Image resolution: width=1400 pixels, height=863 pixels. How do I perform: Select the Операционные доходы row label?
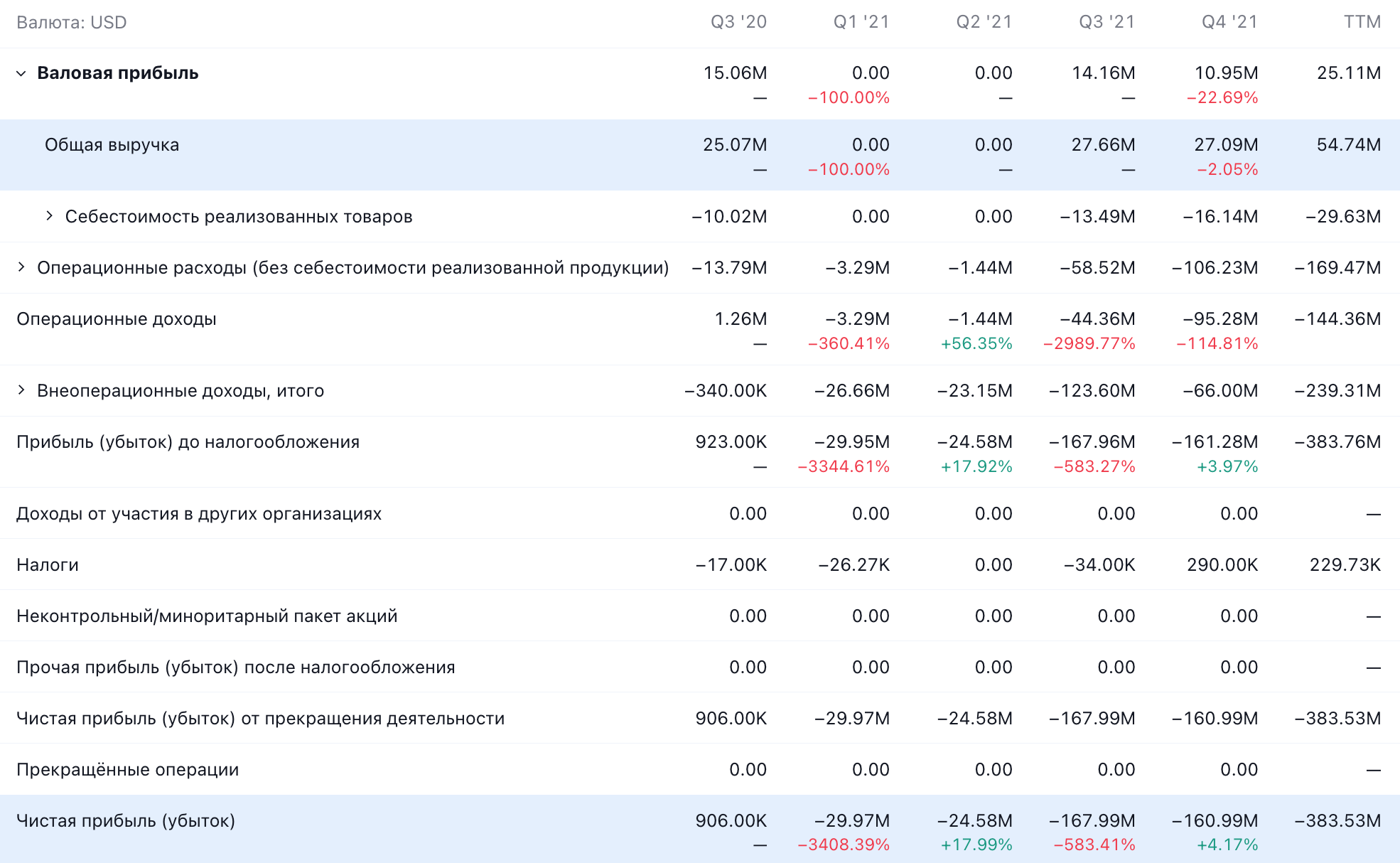(117, 319)
